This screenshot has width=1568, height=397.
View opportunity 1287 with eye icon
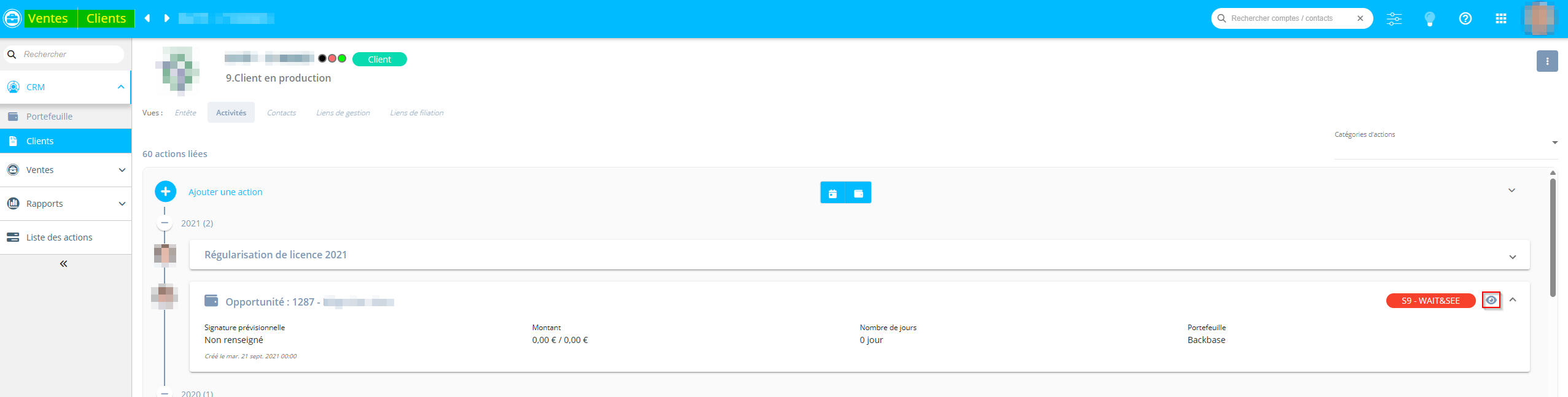(x=1491, y=300)
